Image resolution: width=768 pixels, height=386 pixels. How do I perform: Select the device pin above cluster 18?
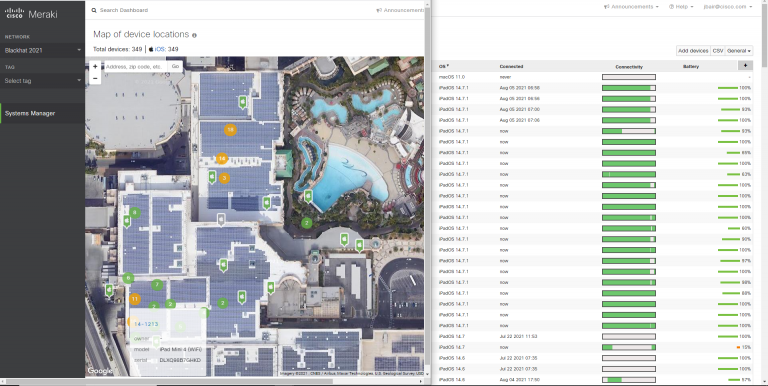pos(242,102)
